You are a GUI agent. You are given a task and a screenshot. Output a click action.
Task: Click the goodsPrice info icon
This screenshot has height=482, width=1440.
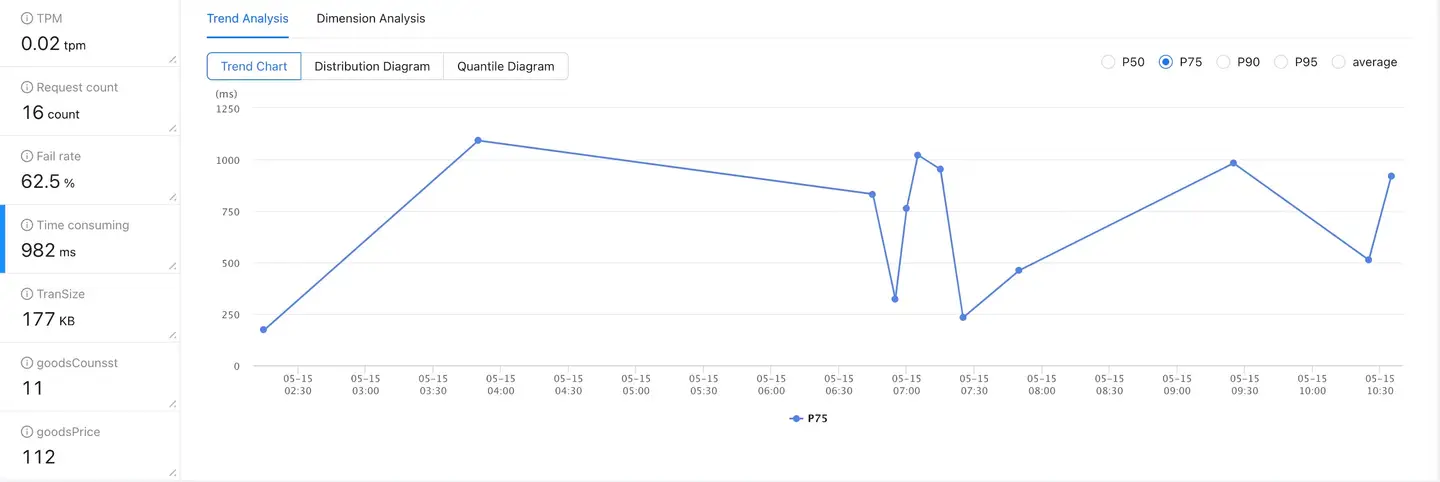[x=27, y=433]
